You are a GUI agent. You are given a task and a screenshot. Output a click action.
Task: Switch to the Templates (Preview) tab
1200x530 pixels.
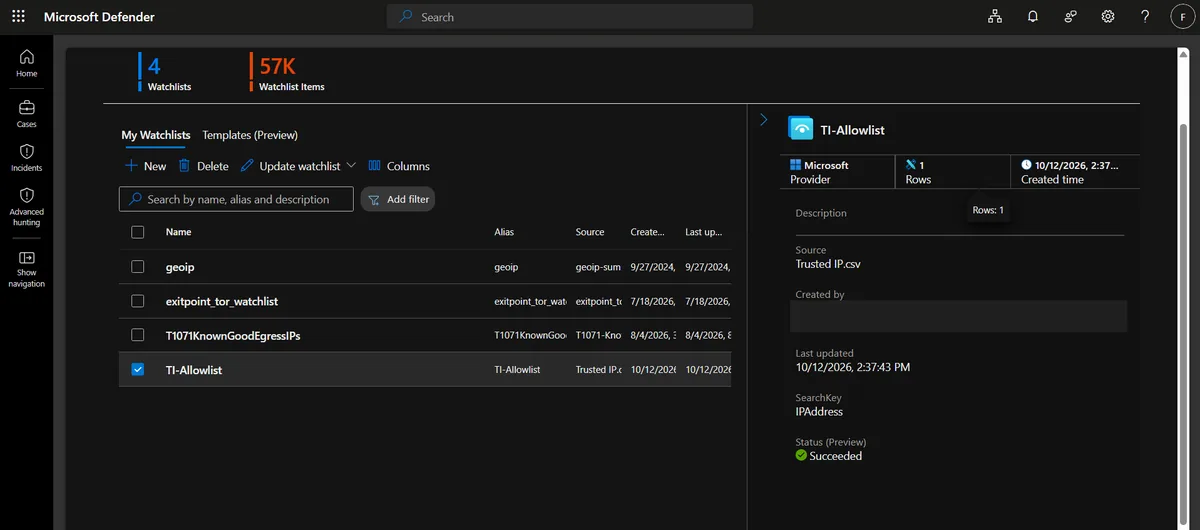250,135
